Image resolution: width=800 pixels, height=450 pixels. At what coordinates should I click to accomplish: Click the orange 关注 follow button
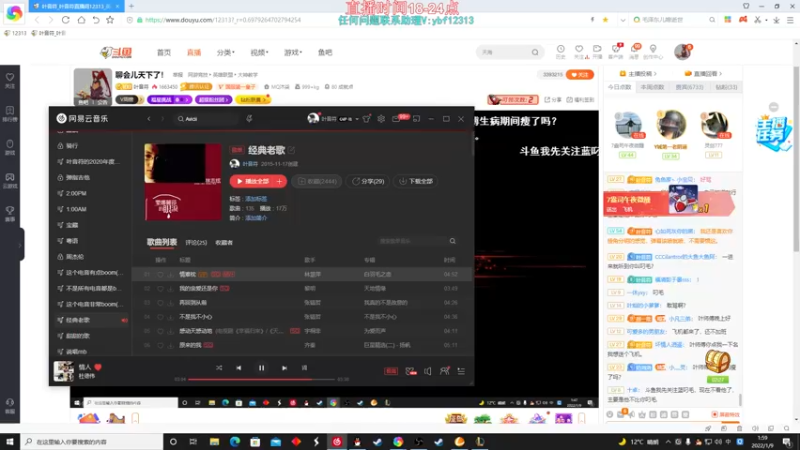580,74
